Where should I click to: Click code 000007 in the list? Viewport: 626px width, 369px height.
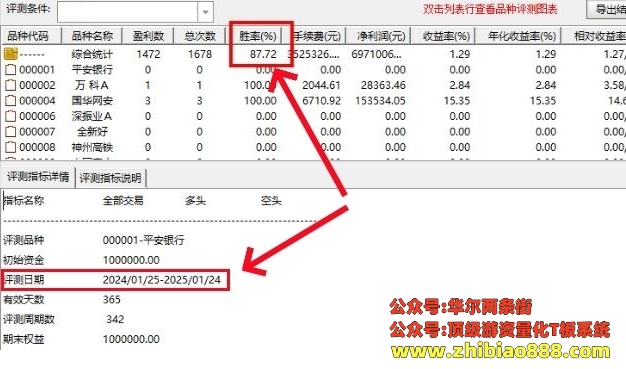coord(37,132)
